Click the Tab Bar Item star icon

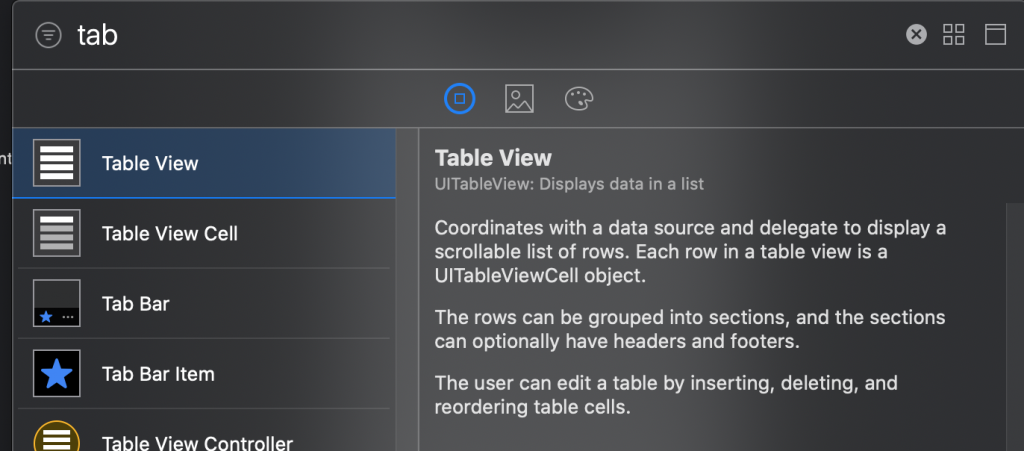click(57, 373)
